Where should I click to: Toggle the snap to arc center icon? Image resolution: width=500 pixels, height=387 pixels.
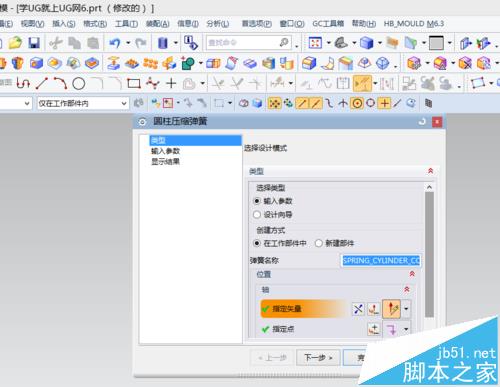pos(357,103)
